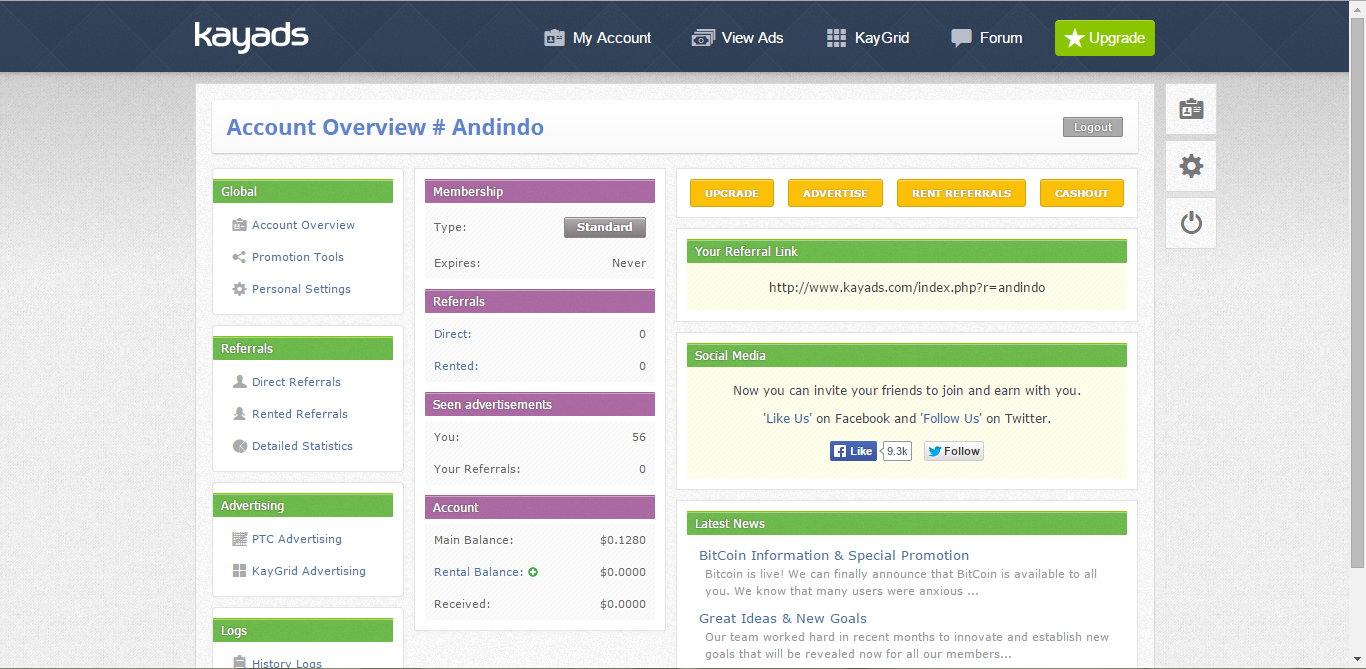
Task: Click the Account Overview sidebar icon
Action: pos(239,225)
